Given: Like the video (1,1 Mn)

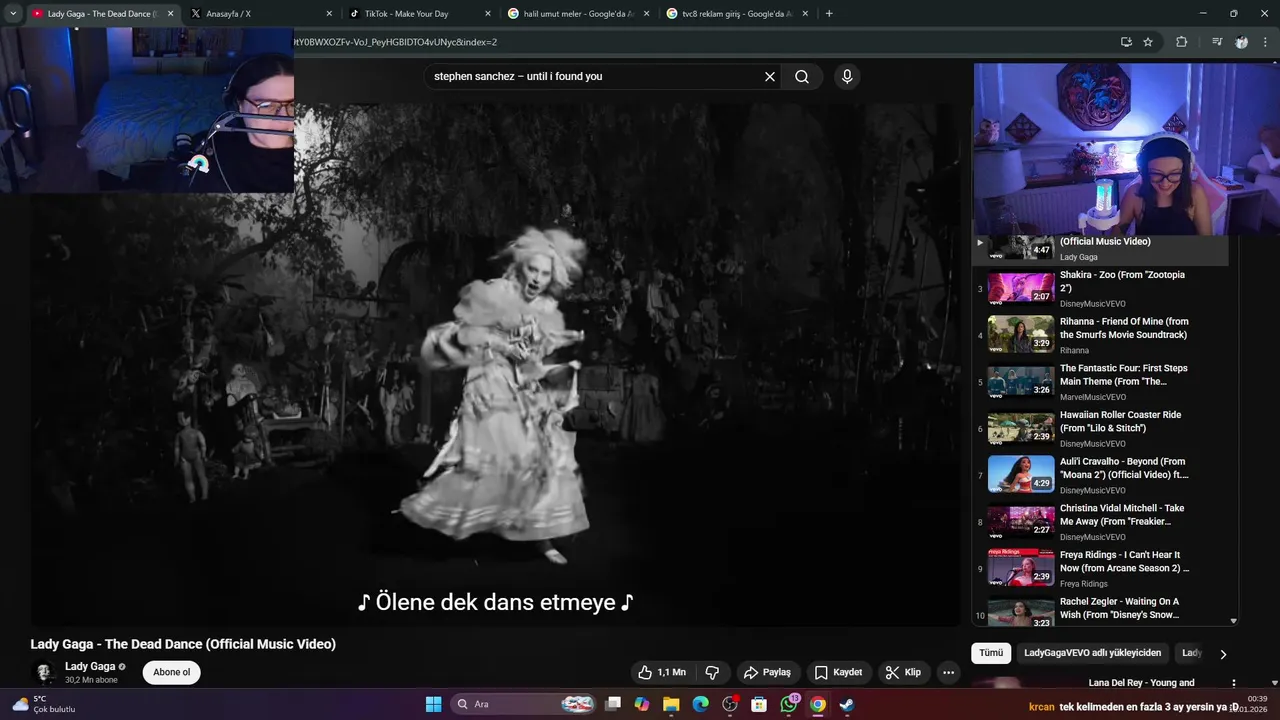Looking at the screenshot, I should coord(662,672).
